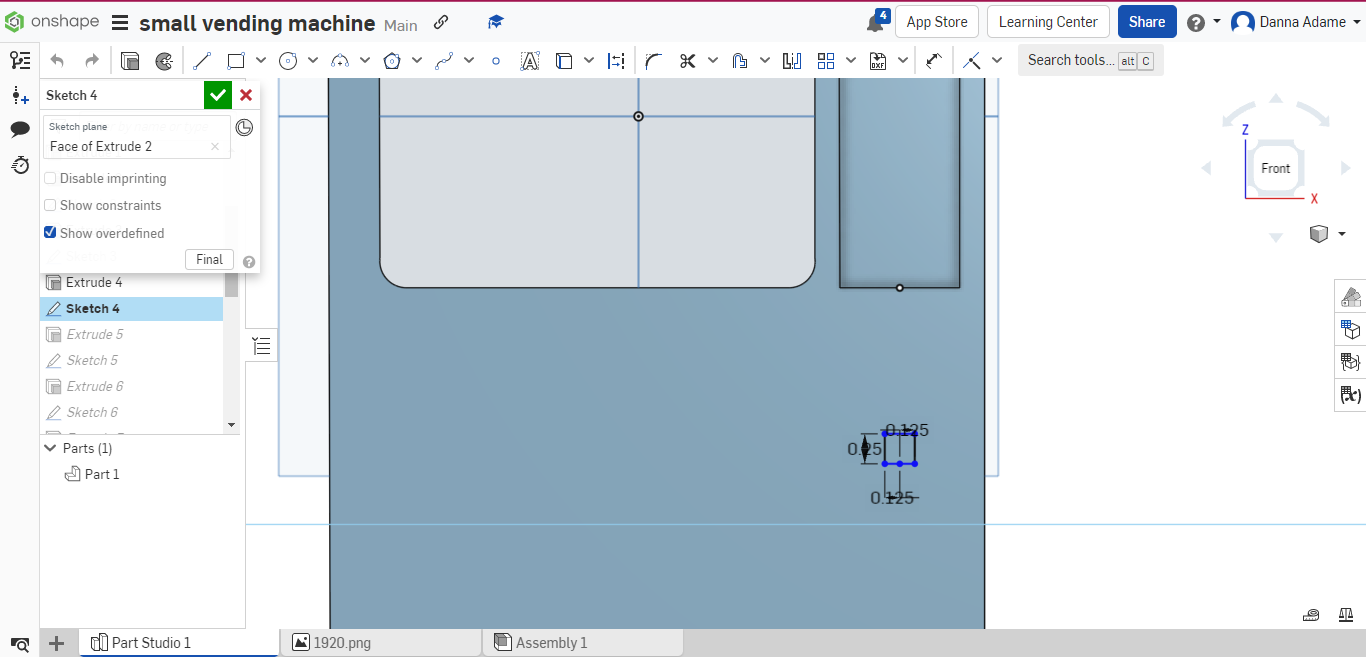Expand the Circle tool dropdown arrow
This screenshot has height=657, width=1366.
pyautogui.click(x=312, y=60)
